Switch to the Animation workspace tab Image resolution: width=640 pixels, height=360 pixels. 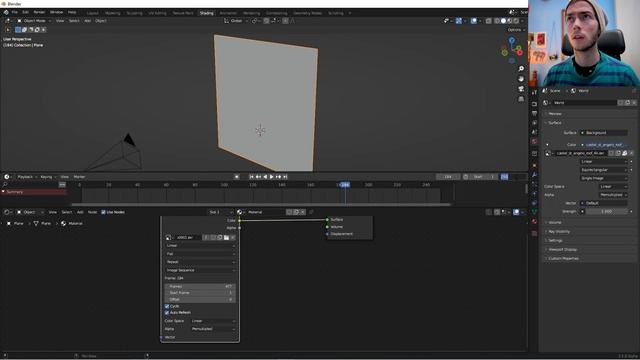(x=228, y=13)
